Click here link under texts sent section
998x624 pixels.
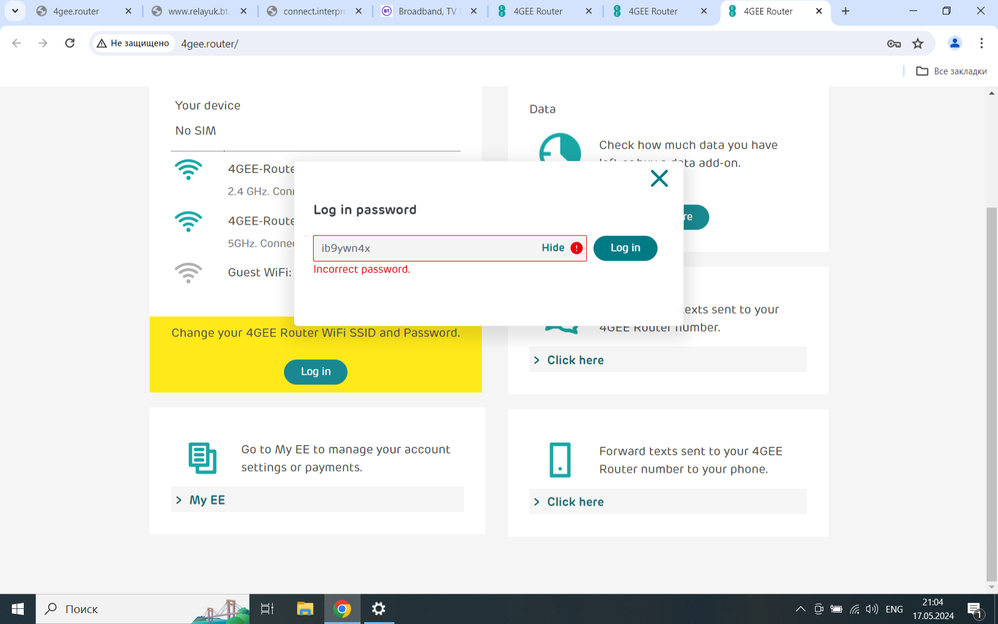(x=668, y=360)
